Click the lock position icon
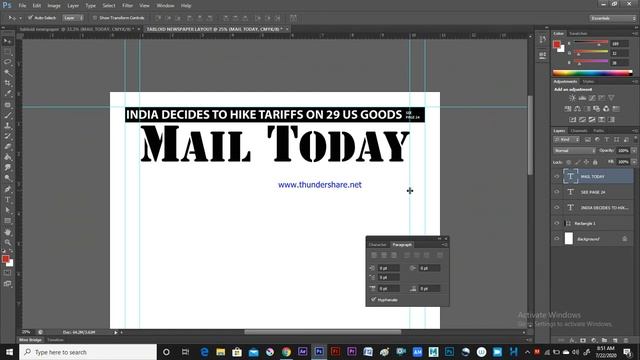This screenshot has width=640, height=360. pos(586,162)
